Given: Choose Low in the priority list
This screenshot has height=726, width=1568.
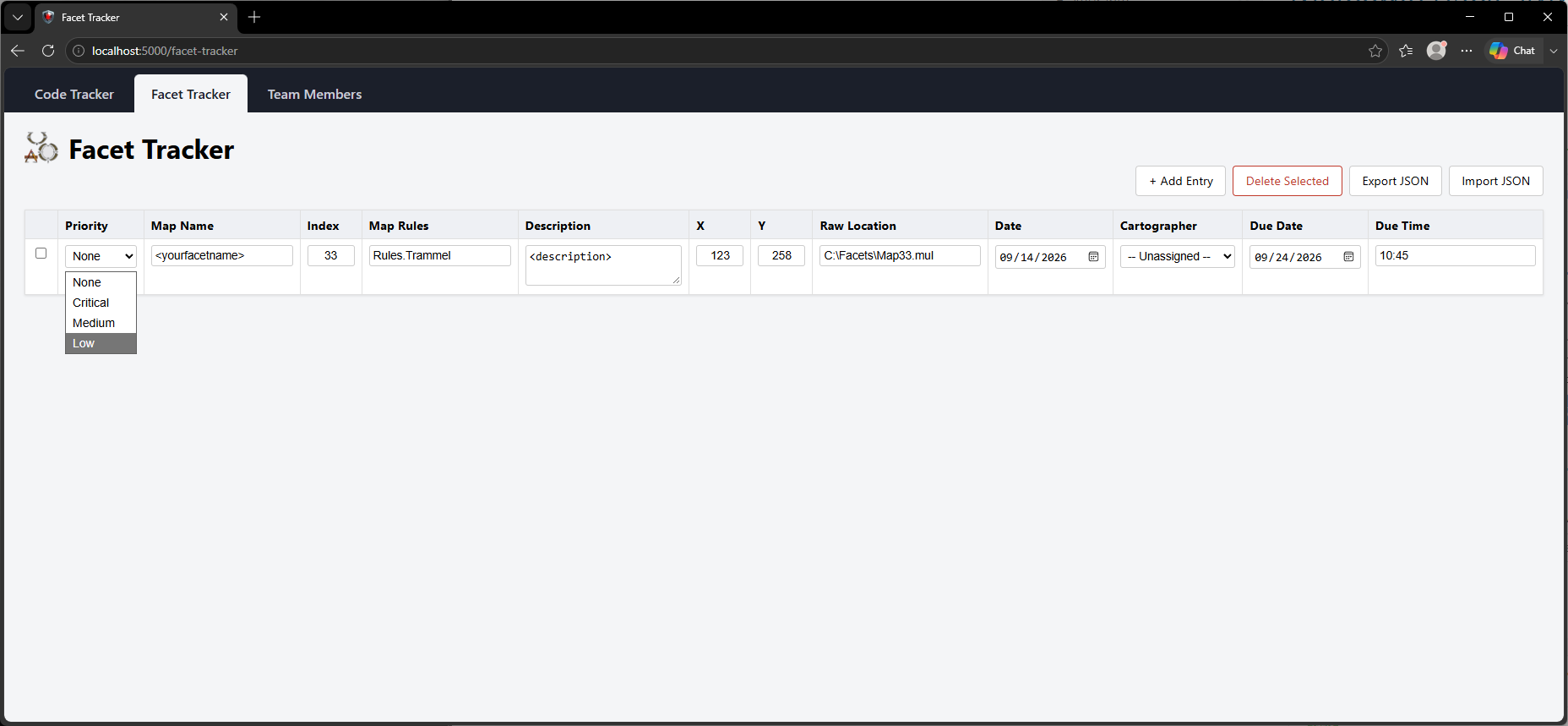Looking at the screenshot, I should [101, 343].
